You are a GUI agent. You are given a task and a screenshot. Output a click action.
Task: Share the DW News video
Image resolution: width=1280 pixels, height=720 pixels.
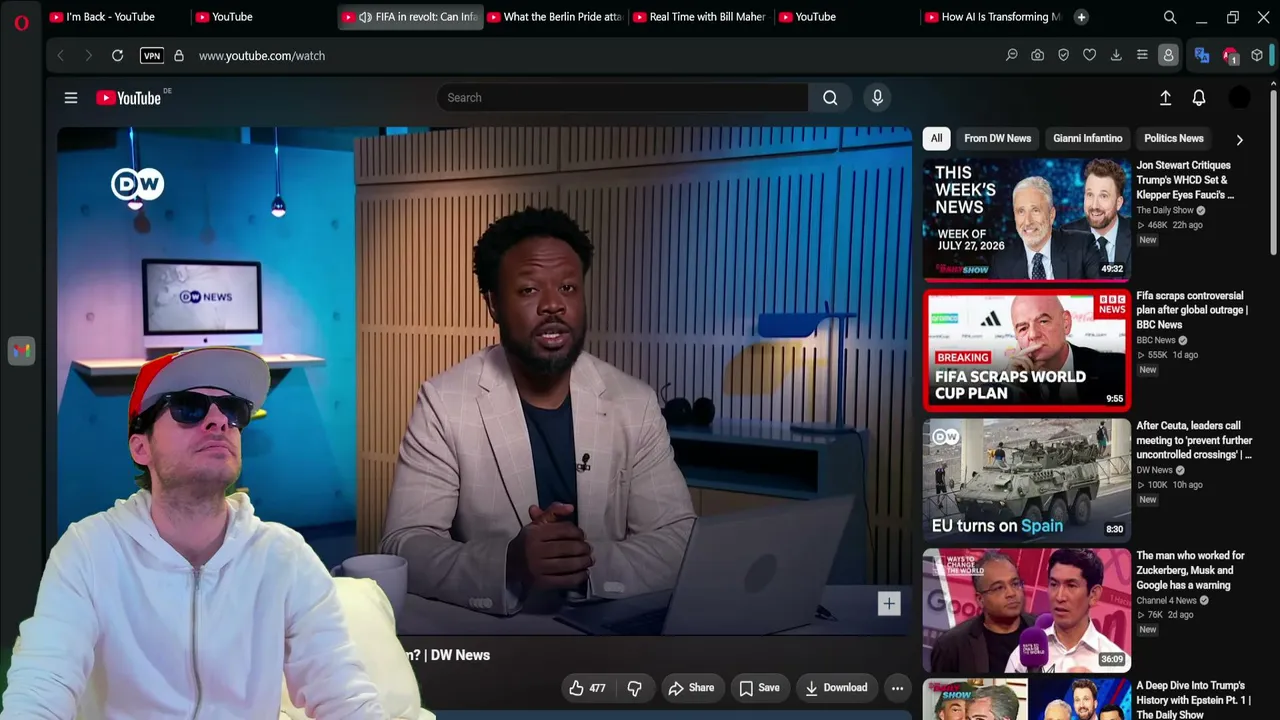[x=691, y=688]
